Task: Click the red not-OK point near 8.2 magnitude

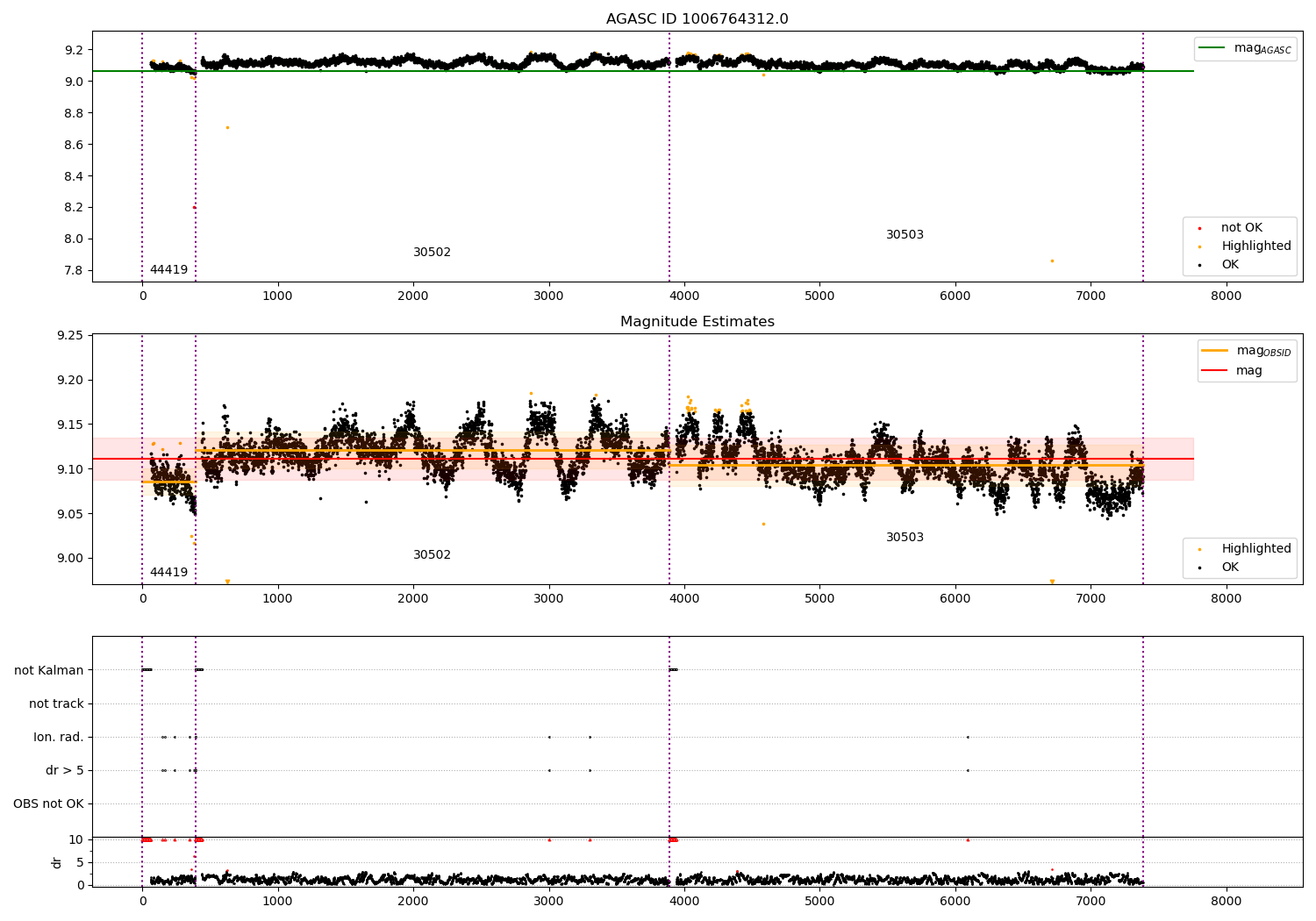Action: point(194,207)
